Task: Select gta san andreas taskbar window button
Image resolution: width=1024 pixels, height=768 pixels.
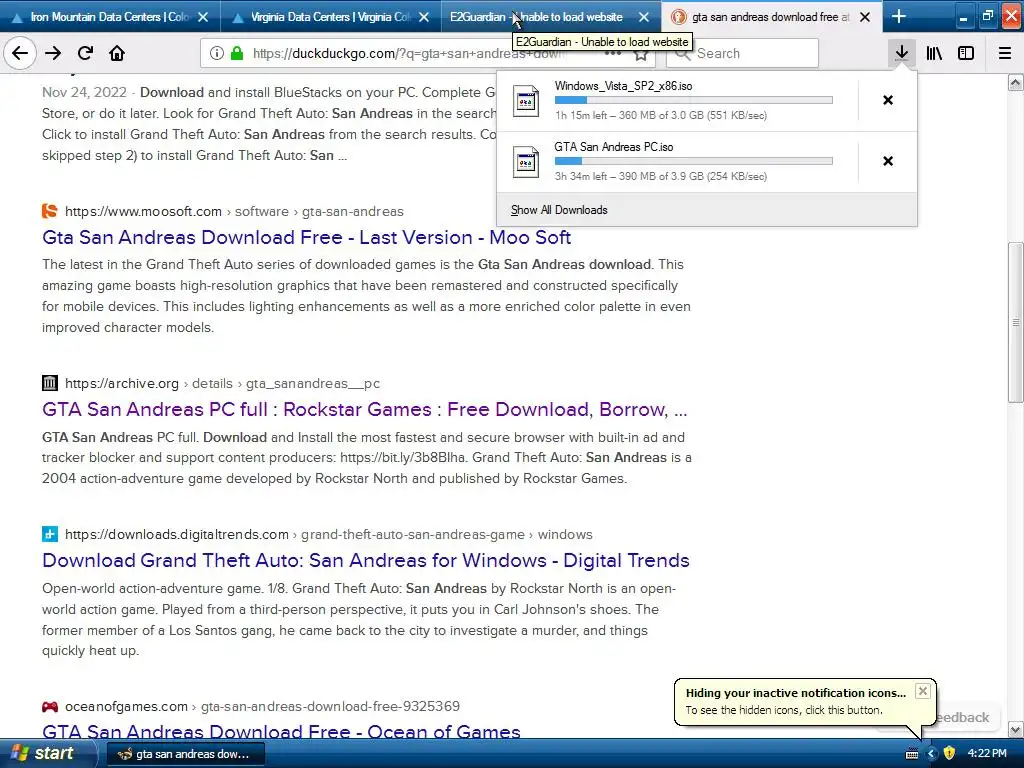Action: coord(185,754)
